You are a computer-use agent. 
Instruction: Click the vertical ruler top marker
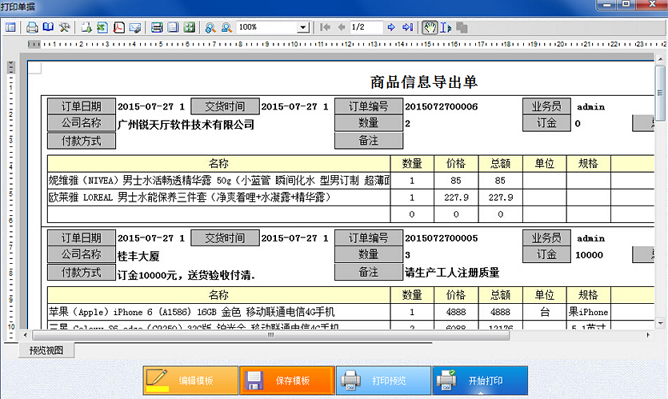click(11, 67)
